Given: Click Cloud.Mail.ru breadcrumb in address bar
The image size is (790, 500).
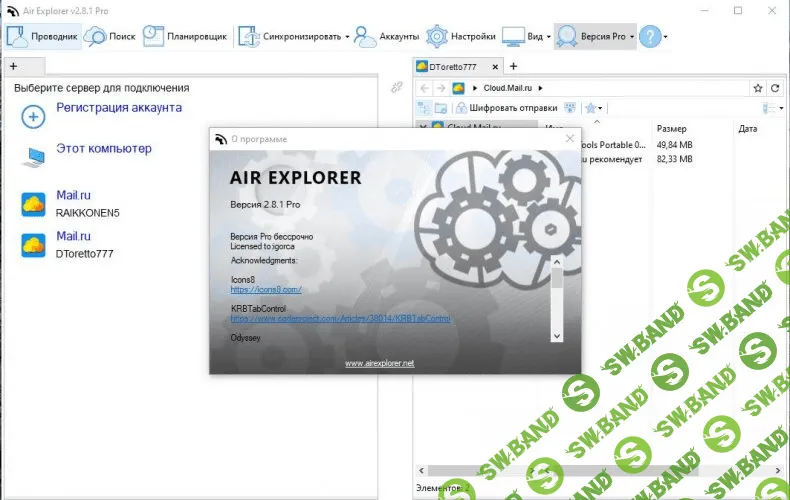Looking at the screenshot, I should click(x=507, y=88).
